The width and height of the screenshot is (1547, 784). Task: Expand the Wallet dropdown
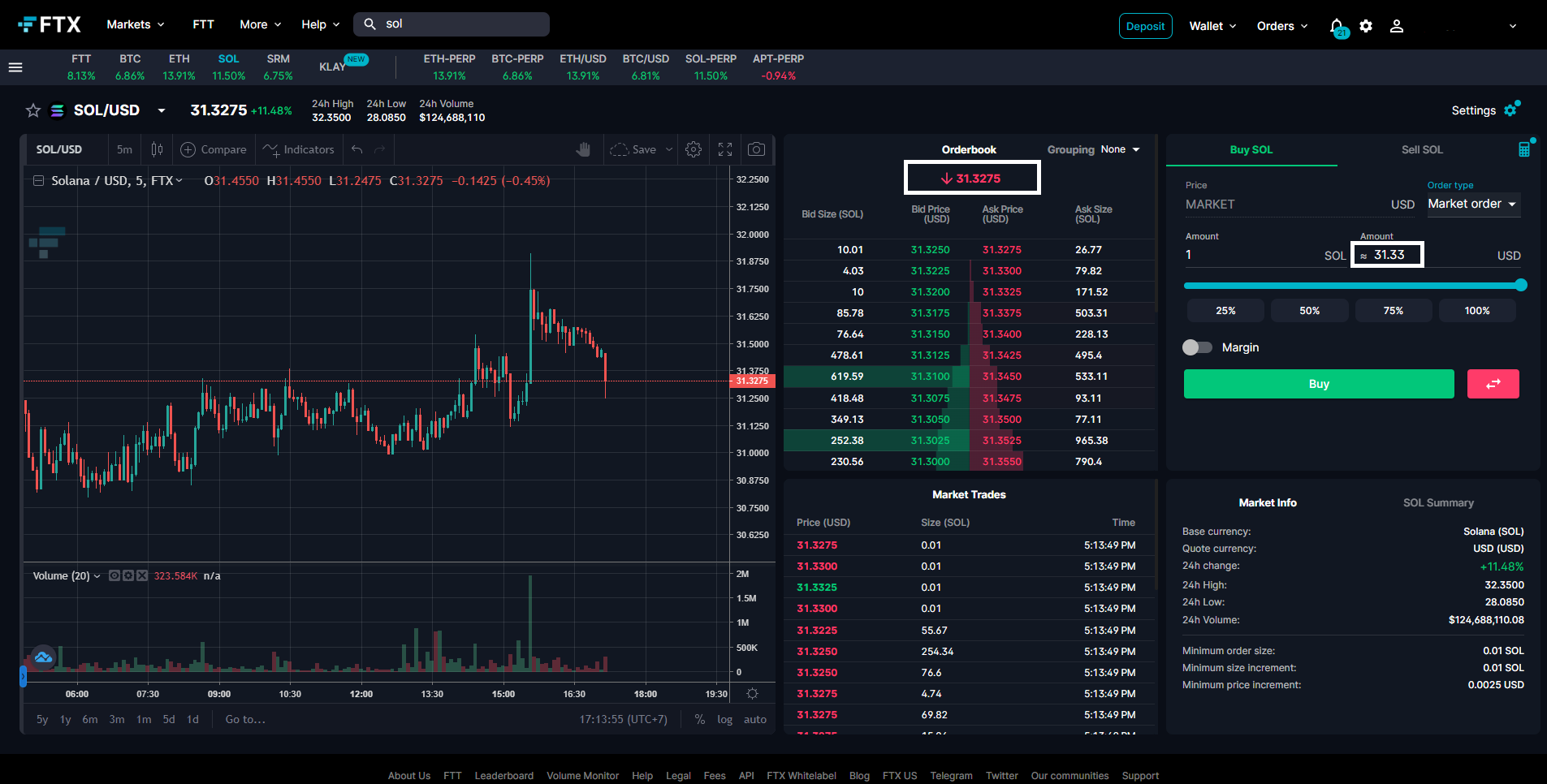pyautogui.click(x=1213, y=26)
